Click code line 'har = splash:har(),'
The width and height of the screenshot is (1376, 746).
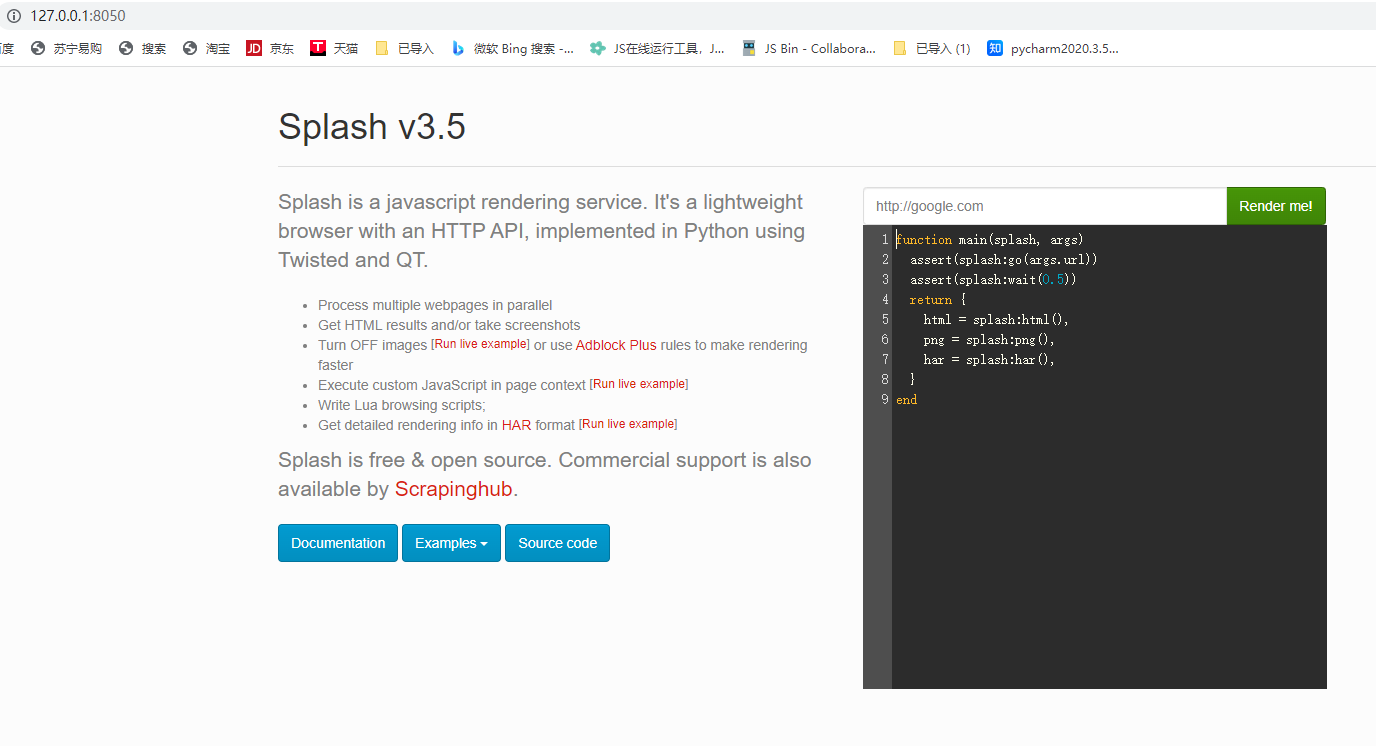pos(989,359)
